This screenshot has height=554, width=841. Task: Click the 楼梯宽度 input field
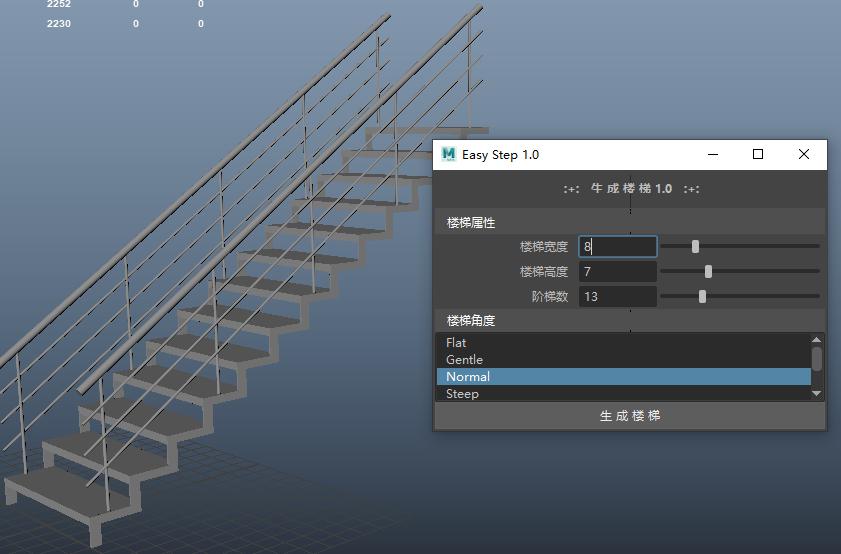tap(617, 246)
